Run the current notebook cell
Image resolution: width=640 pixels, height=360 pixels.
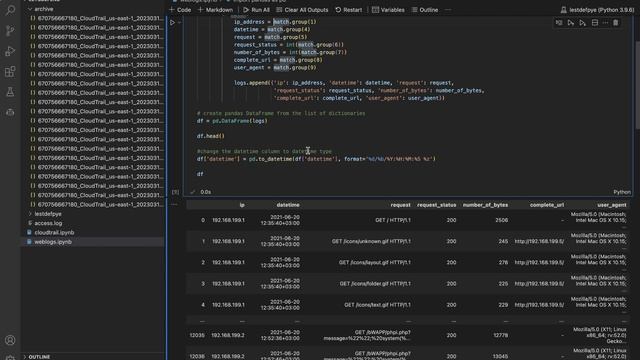(172, 22)
